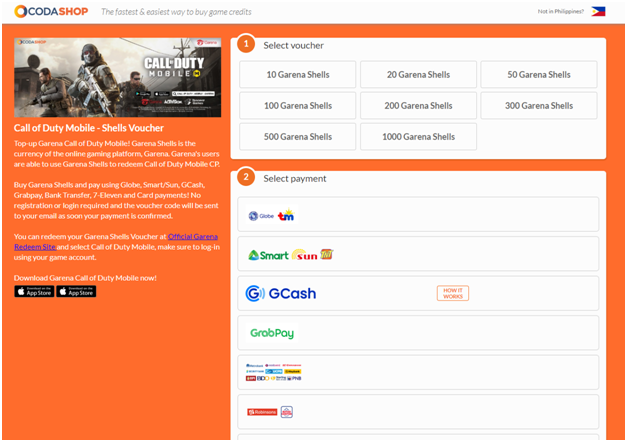Select 10 Garena Shells voucher

coord(298,74)
